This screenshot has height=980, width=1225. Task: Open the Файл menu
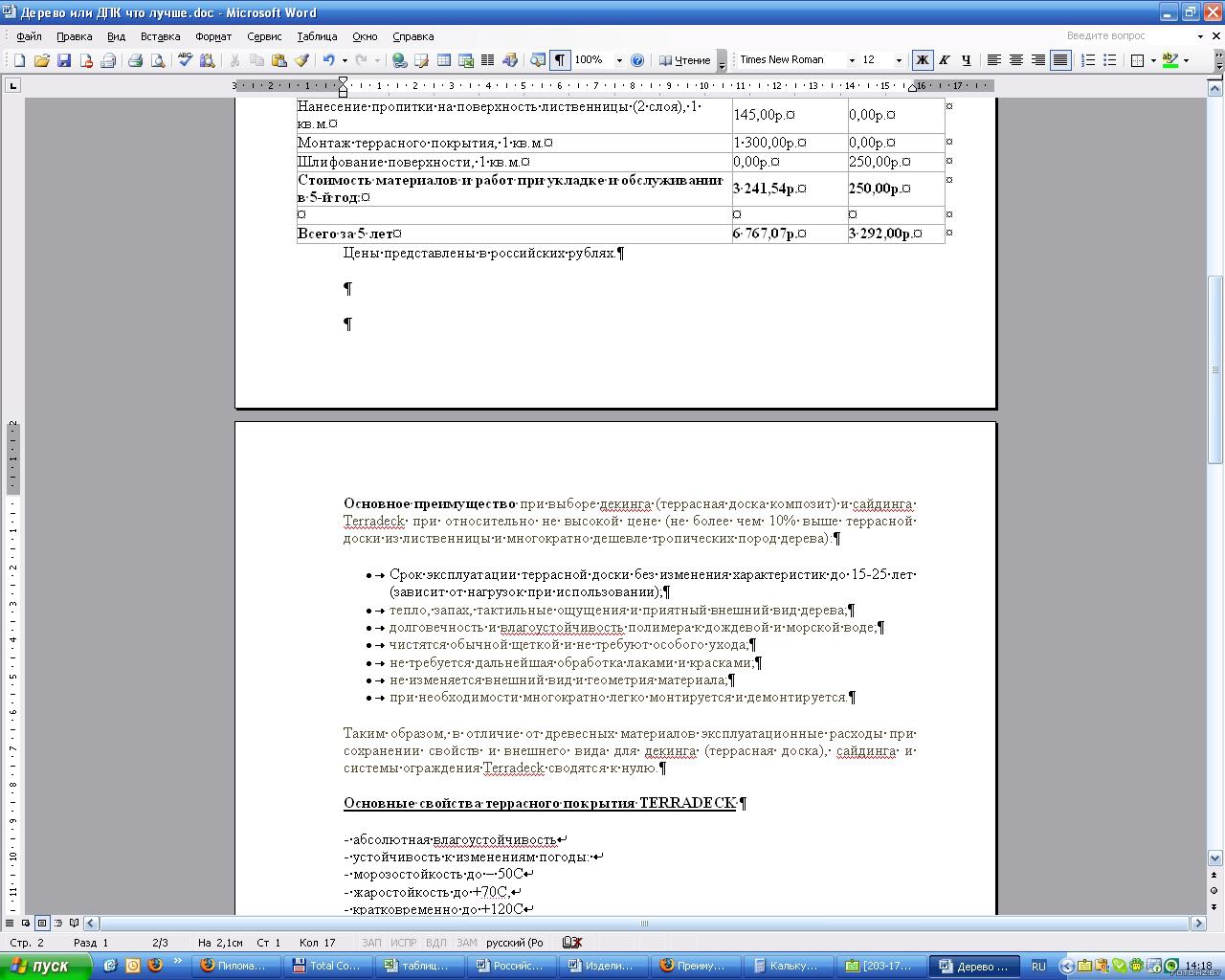point(29,36)
